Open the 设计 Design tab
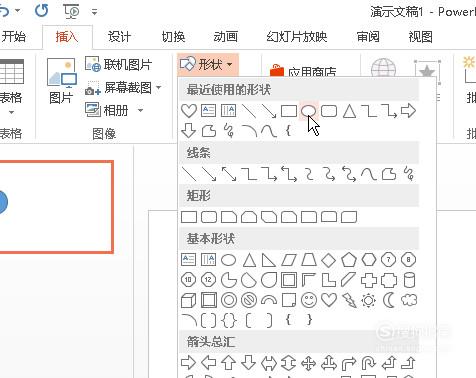Image resolution: width=476 pixels, height=378 pixels. tap(119, 37)
